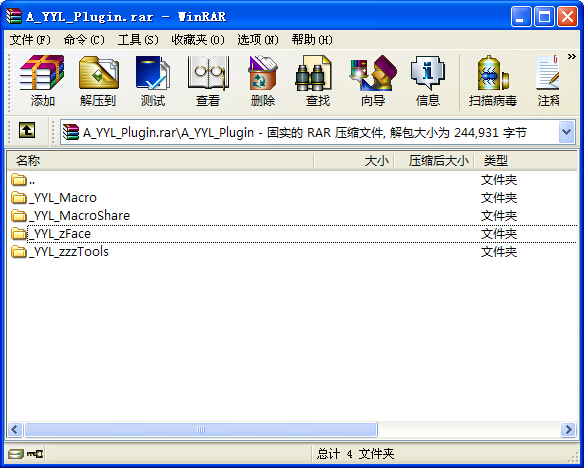The width and height of the screenshot is (584, 468).
Task: Click the Add (添加) toolbar icon
Action: point(42,80)
